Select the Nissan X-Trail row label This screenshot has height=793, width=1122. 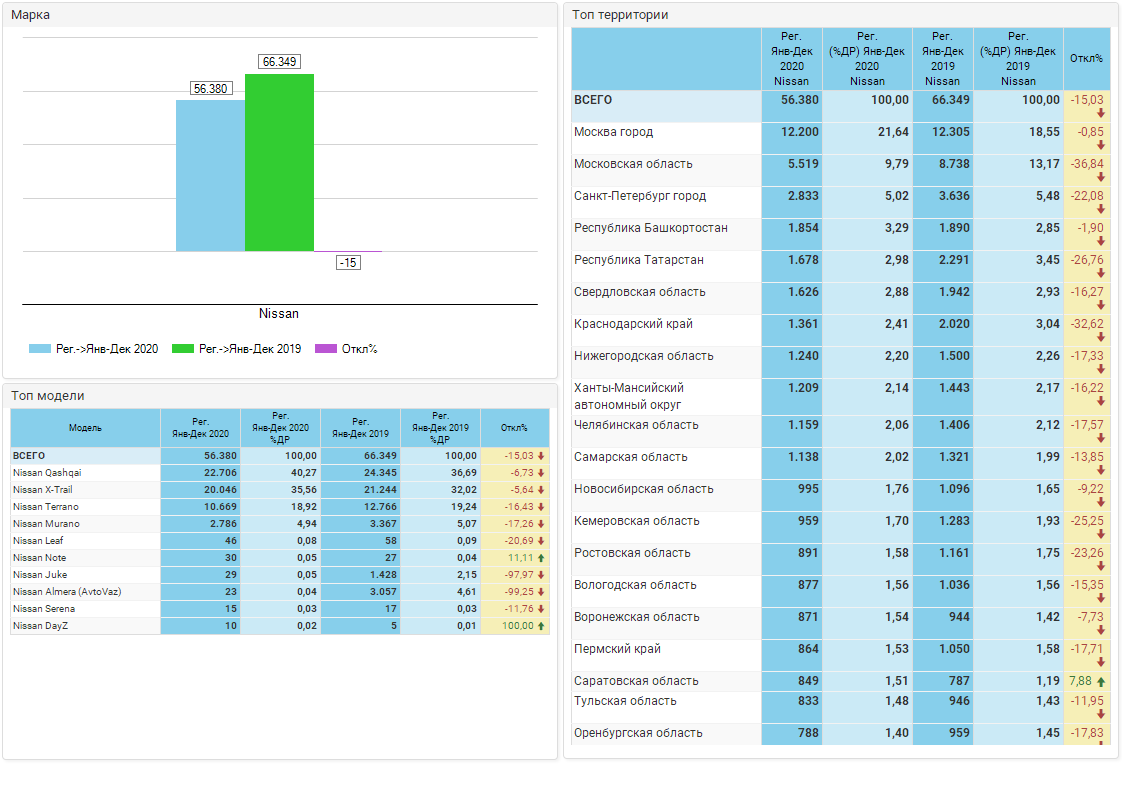(x=42, y=490)
